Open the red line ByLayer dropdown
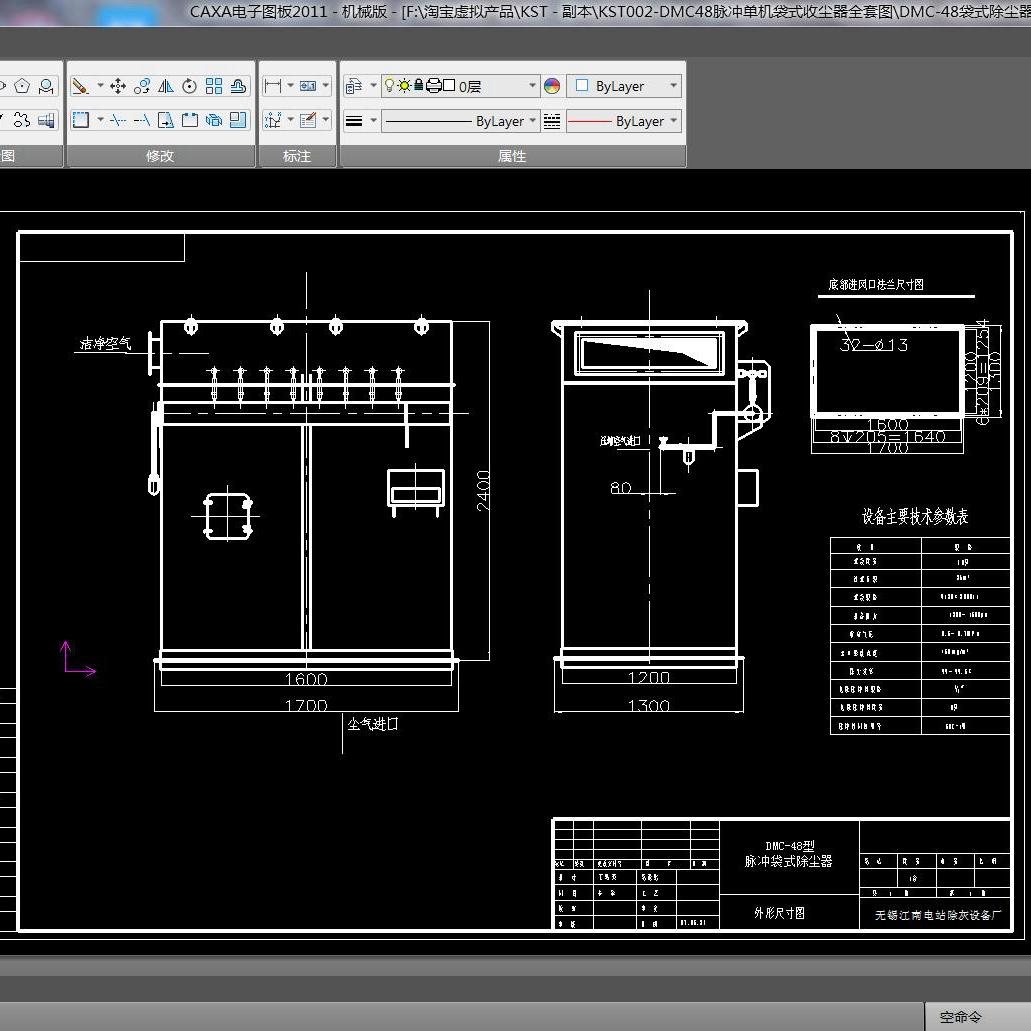Image resolution: width=1031 pixels, height=1031 pixels. (673, 121)
